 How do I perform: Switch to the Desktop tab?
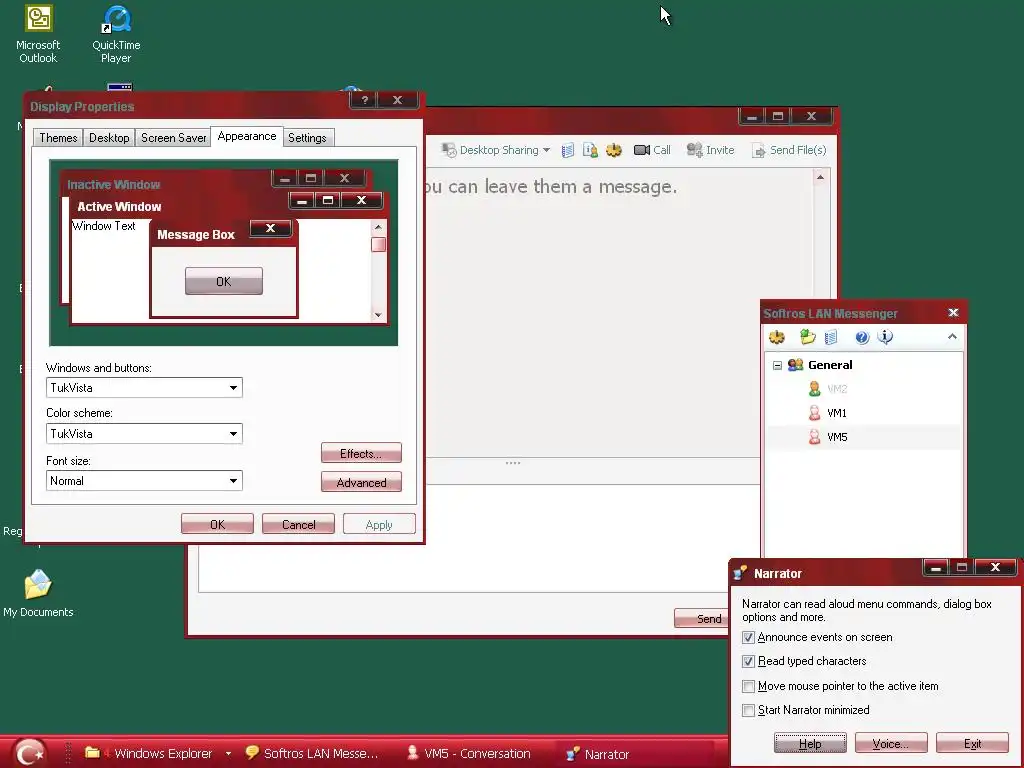[109, 138]
